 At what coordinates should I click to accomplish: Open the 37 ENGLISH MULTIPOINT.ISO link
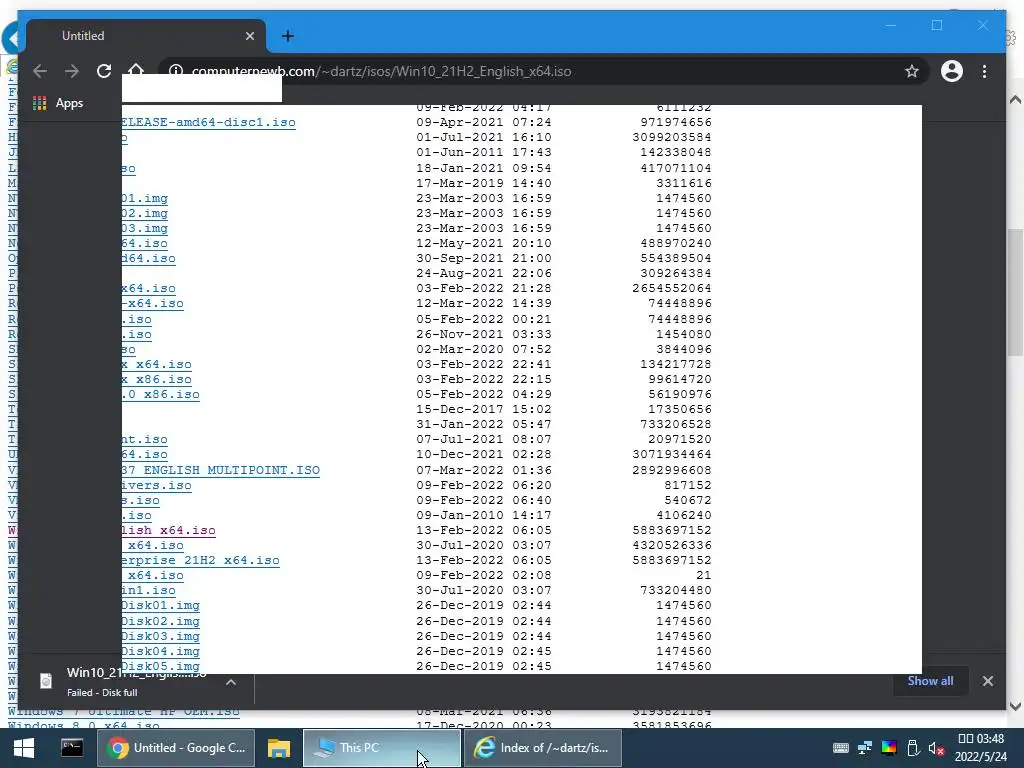click(221, 470)
